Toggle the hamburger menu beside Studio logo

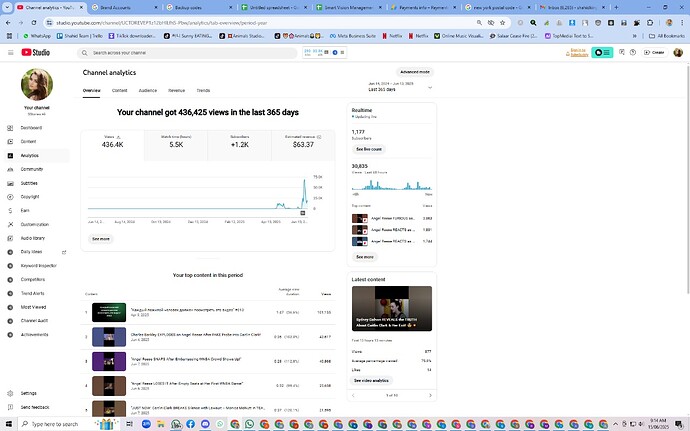click(x=11, y=52)
